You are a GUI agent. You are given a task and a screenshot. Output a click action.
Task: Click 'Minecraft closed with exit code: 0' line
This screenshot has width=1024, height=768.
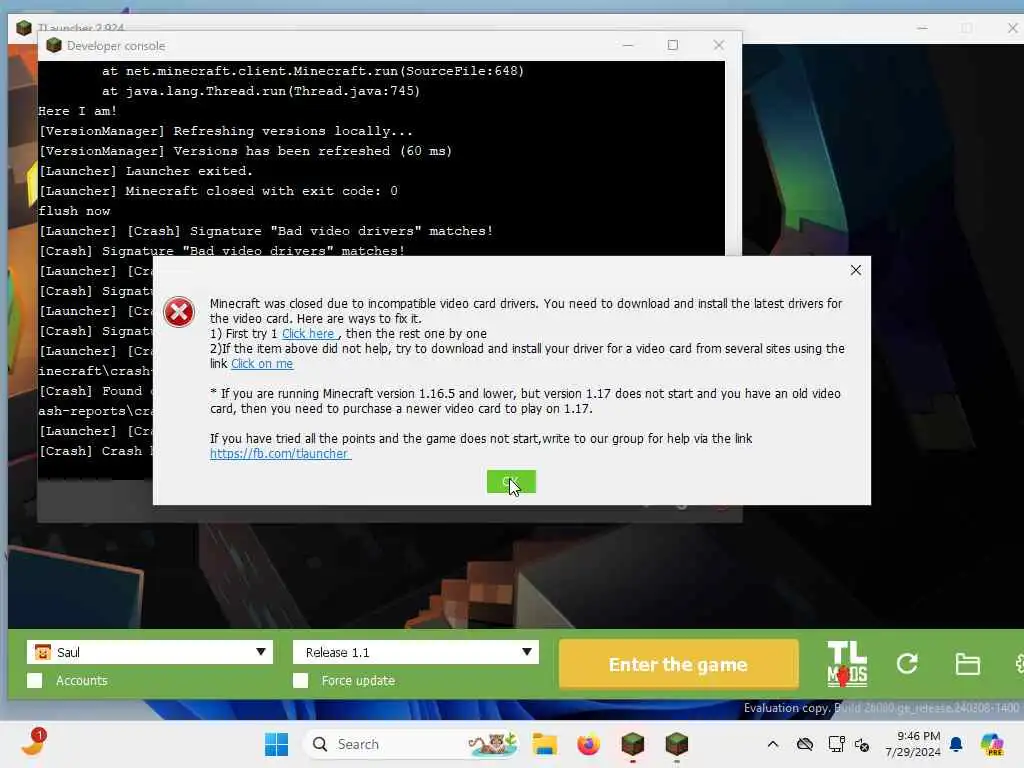click(261, 191)
